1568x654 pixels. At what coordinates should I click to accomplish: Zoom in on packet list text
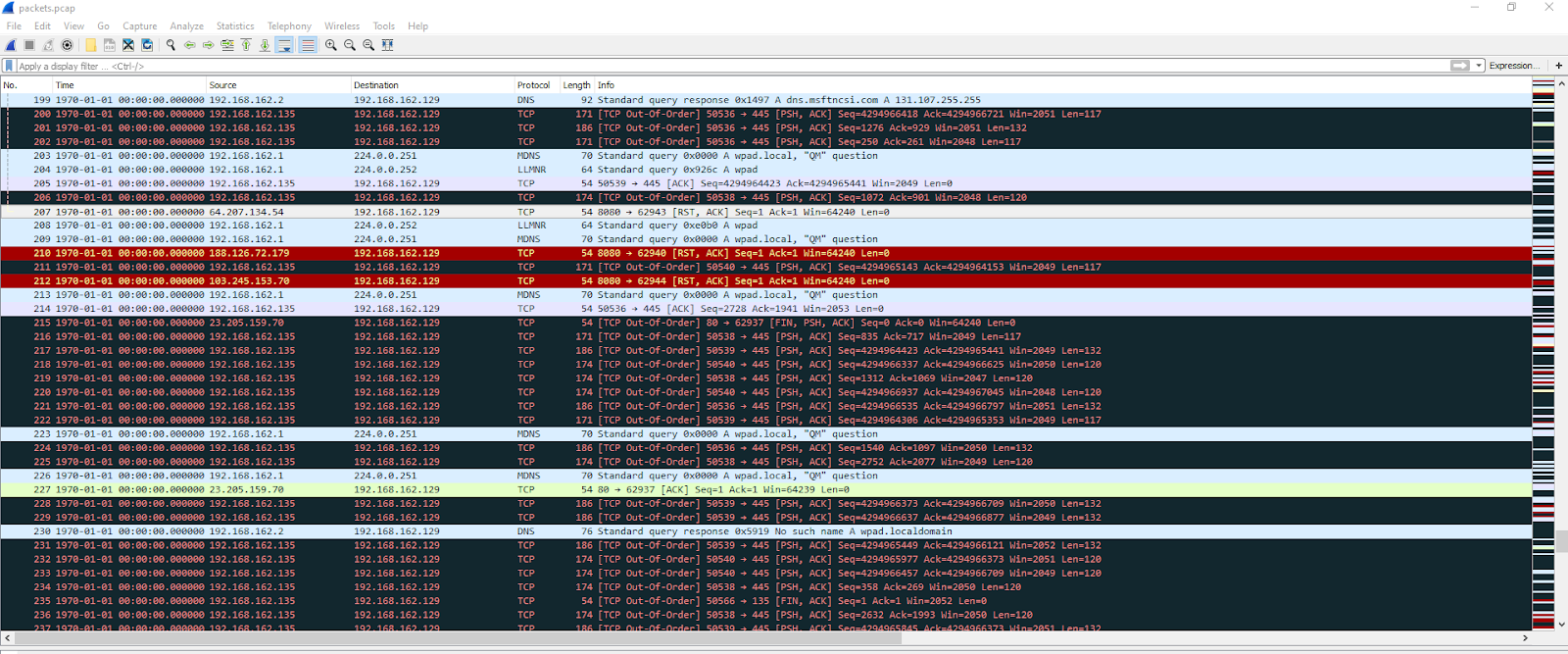click(x=331, y=45)
